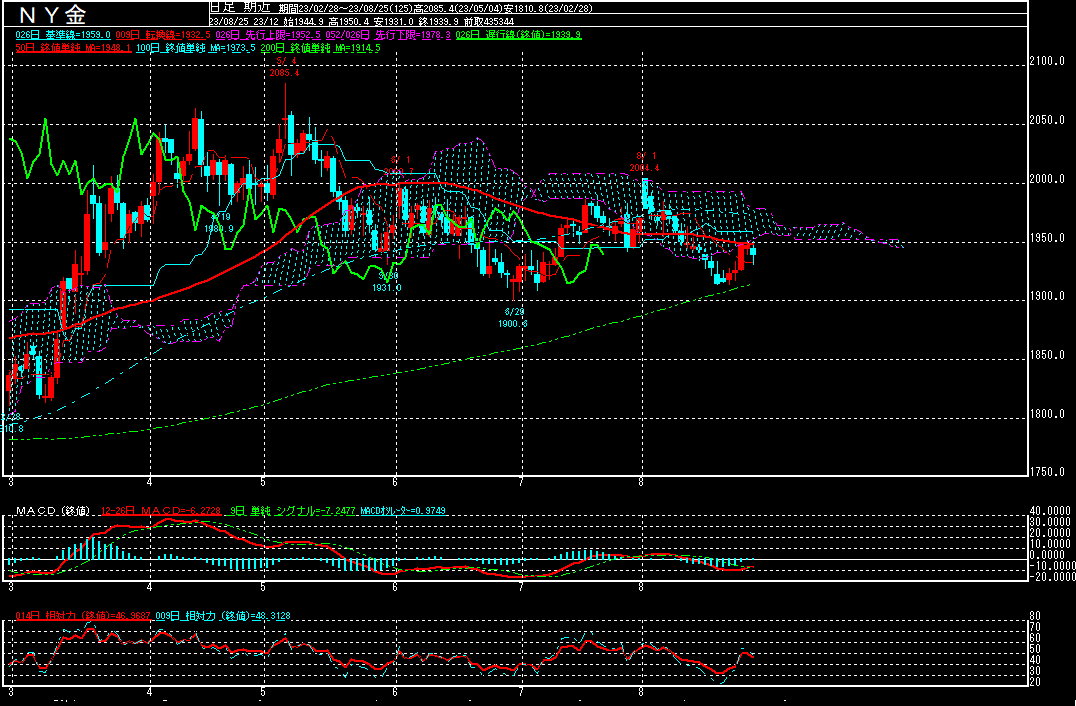
Task: Click the 1989.9 low marker label
Action: (220, 228)
